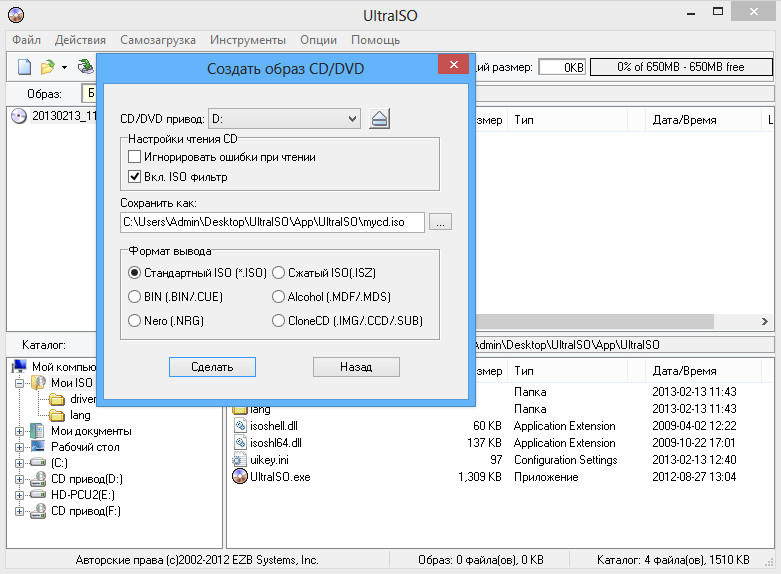The width and height of the screenshot is (781, 574).
Task: Click the New image toolbar icon
Action: pyautogui.click(x=24, y=67)
